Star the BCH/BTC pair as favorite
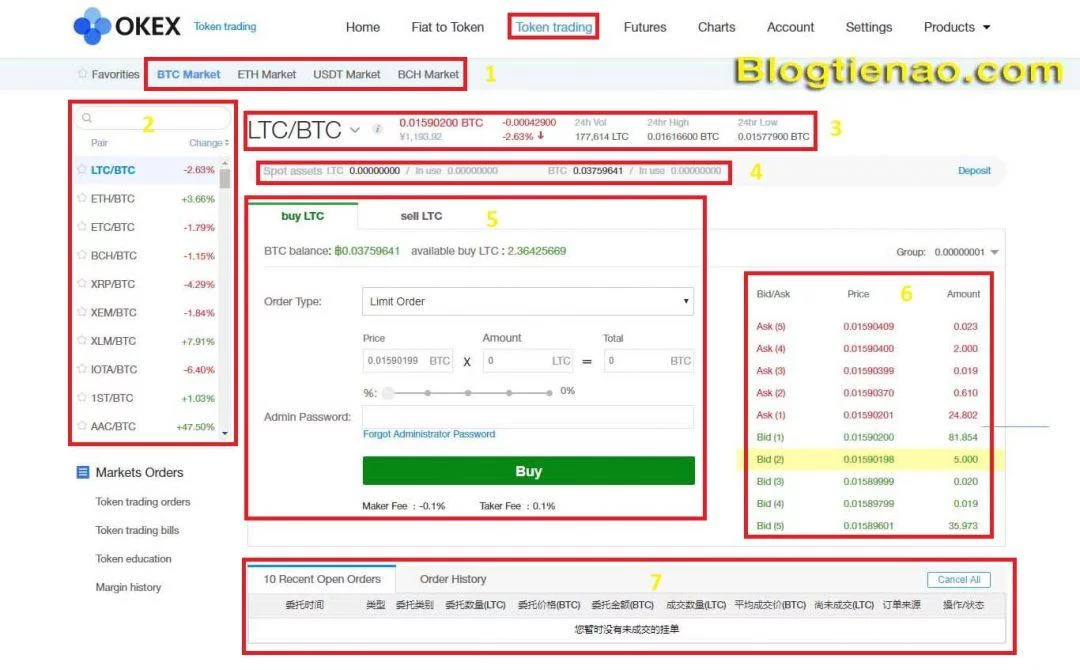Viewport: 1080px width, 670px height. [82, 255]
